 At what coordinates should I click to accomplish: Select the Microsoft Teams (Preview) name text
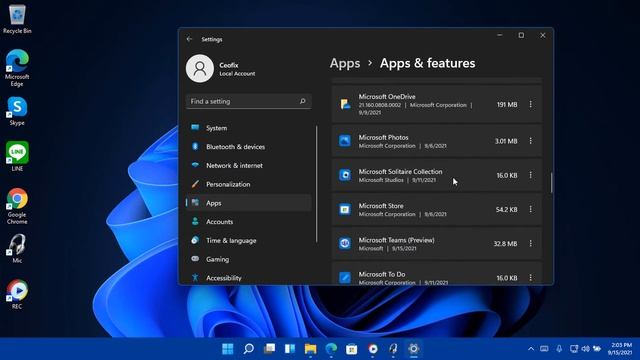pyautogui.click(x=396, y=240)
